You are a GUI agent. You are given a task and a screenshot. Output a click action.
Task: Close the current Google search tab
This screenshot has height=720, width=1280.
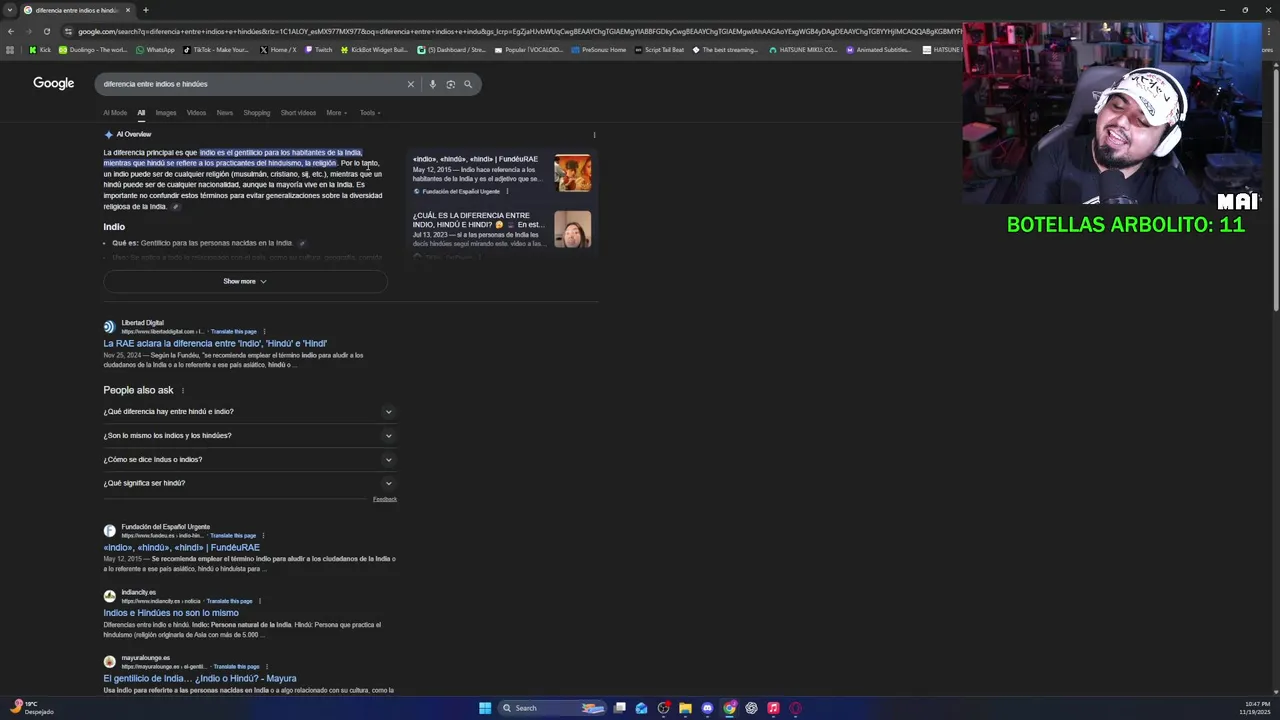(128, 10)
